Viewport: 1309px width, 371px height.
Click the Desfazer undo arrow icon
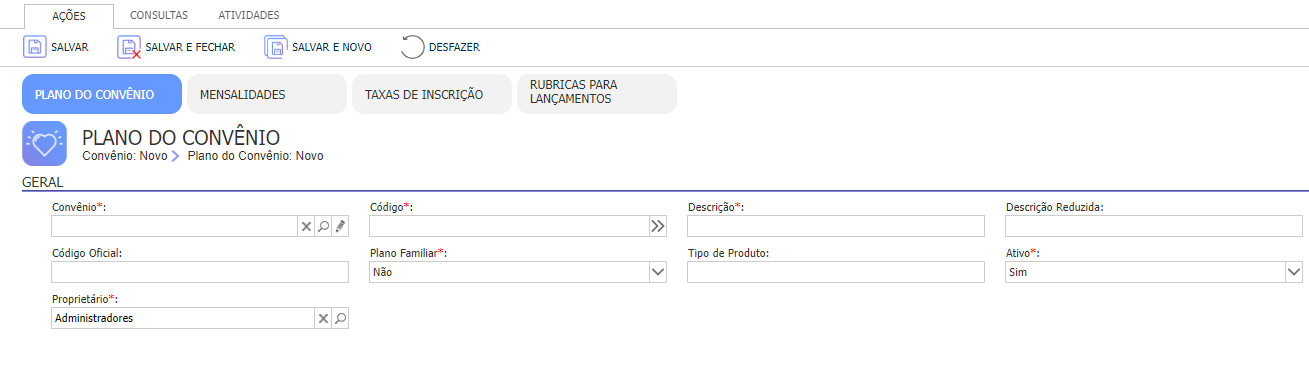click(x=412, y=47)
